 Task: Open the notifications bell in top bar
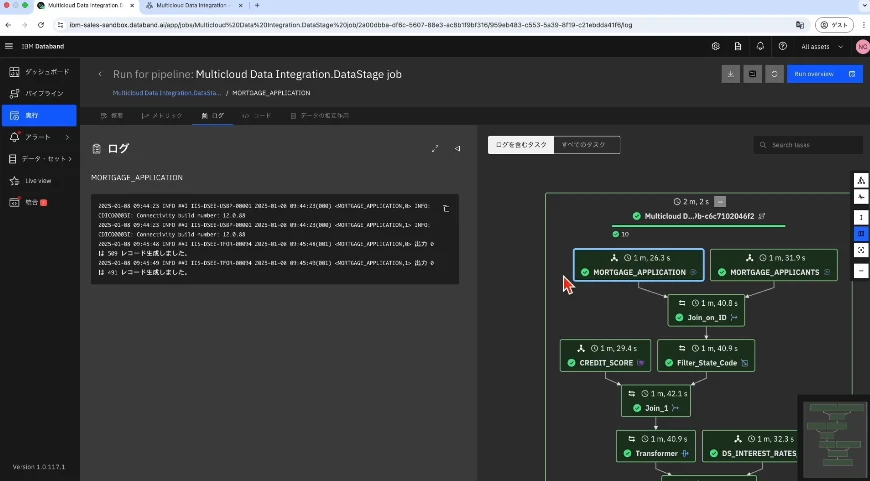[x=760, y=47]
